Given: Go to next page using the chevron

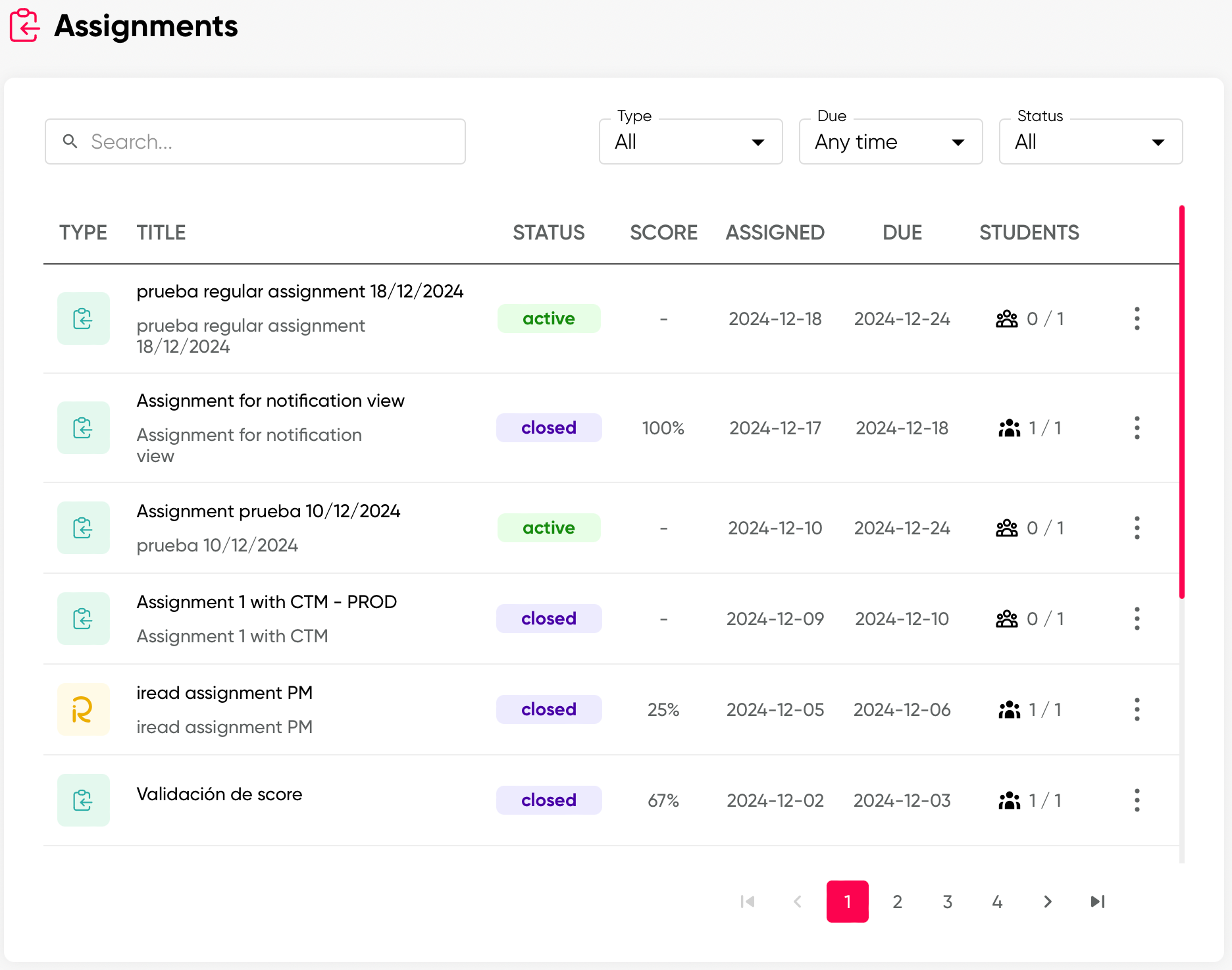Looking at the screenshot, I should tap(1047, 902).
